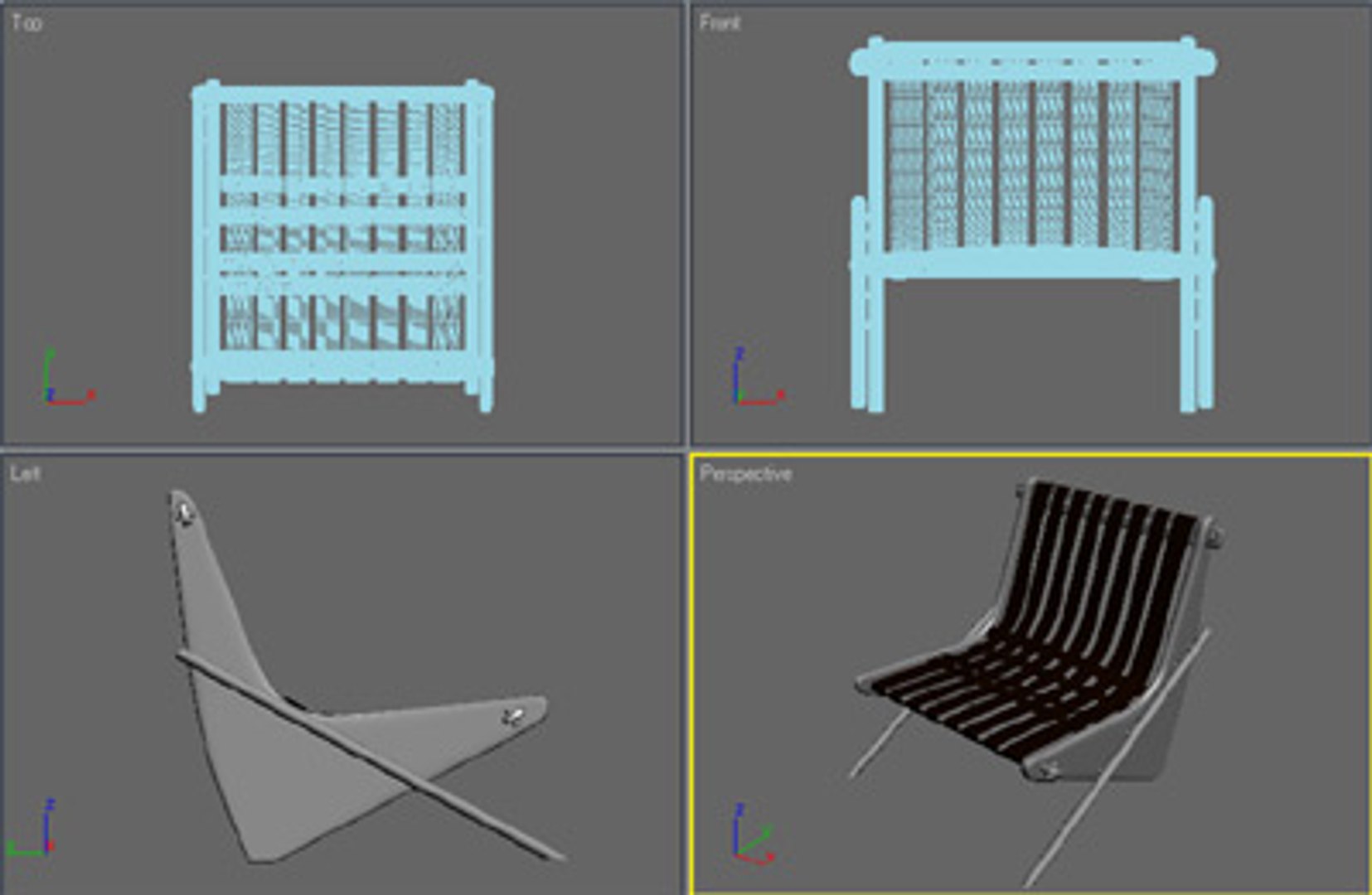Open the Top viewport label menu
The height and width of the screenshot is (895, 1372).
(26, 23)
